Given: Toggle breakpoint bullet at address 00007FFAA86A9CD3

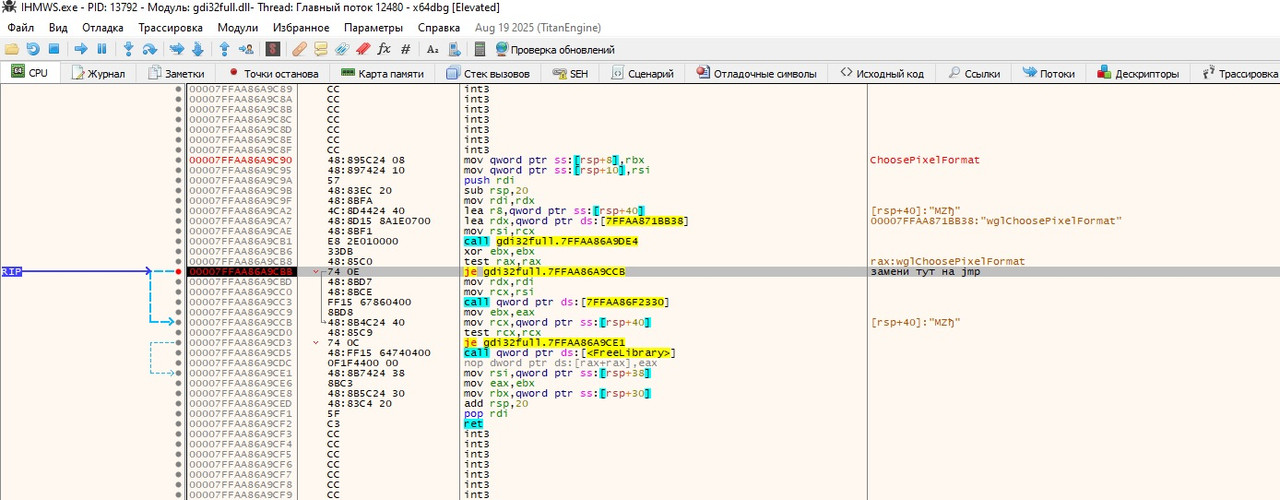Looking at the screenshot, I should (x=179, y=343).
